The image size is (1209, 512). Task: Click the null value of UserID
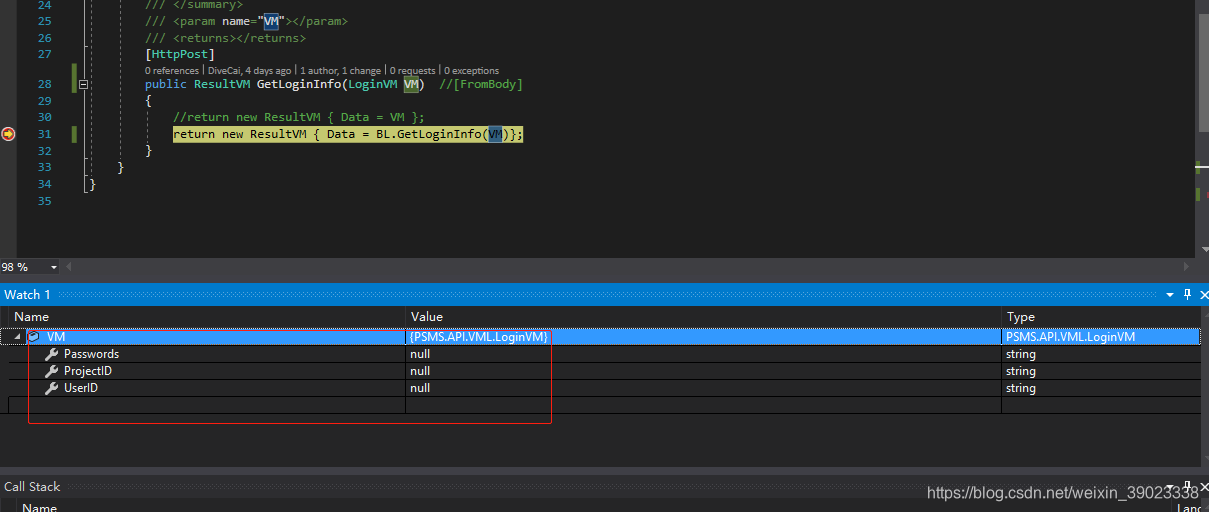(420, 388)
